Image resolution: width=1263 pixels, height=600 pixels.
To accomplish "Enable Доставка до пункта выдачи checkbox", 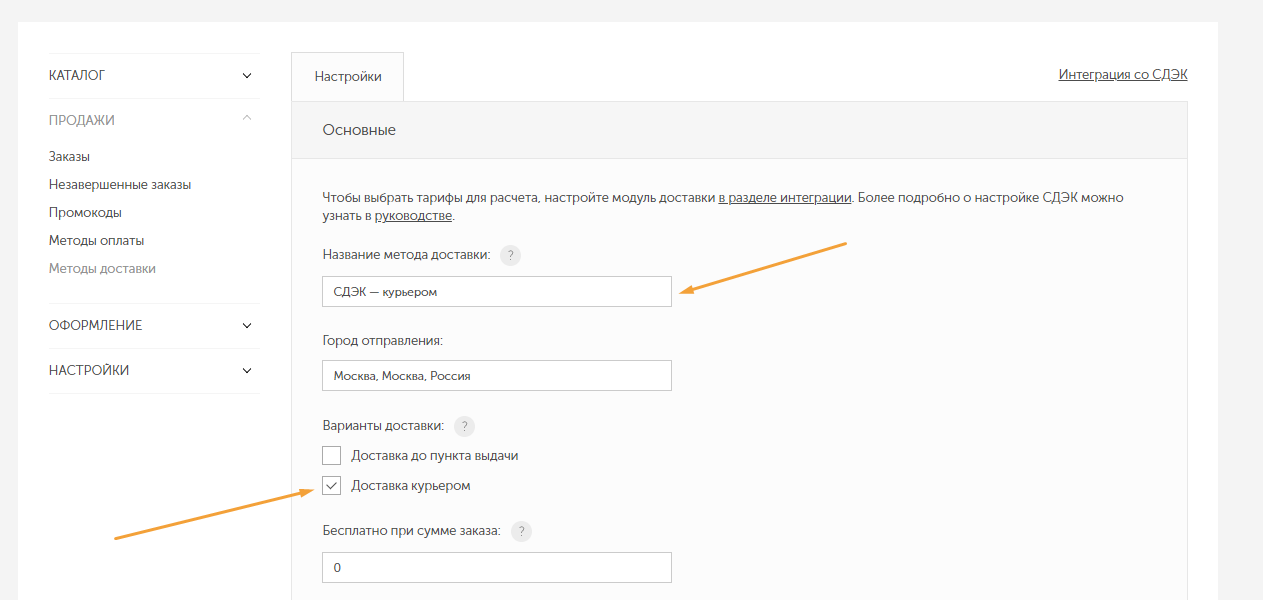I will 332,456.
